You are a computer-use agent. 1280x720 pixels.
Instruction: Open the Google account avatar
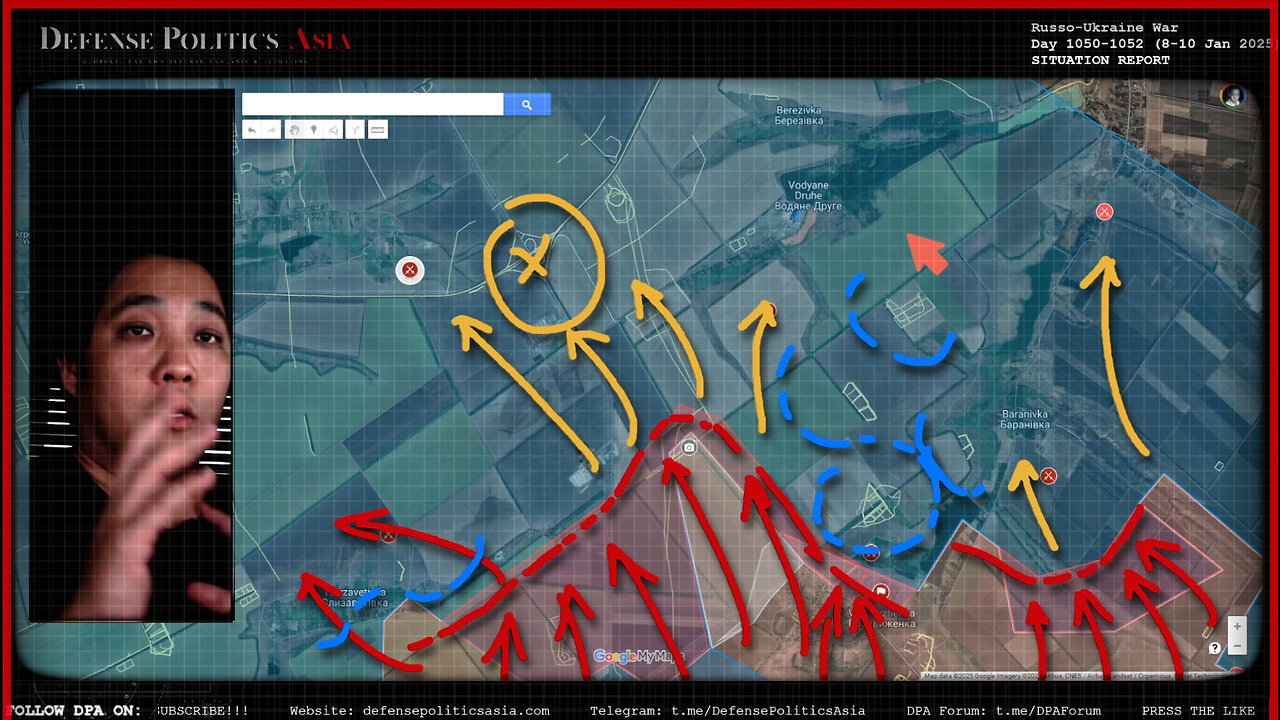coord(1232,96)
